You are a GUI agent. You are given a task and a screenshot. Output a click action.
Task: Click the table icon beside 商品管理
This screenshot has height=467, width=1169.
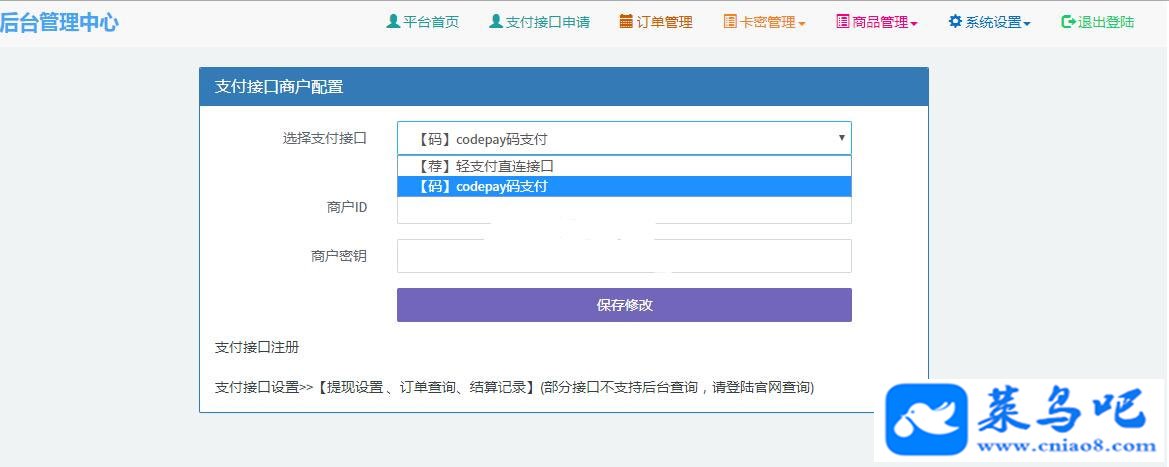click(843, 22)
